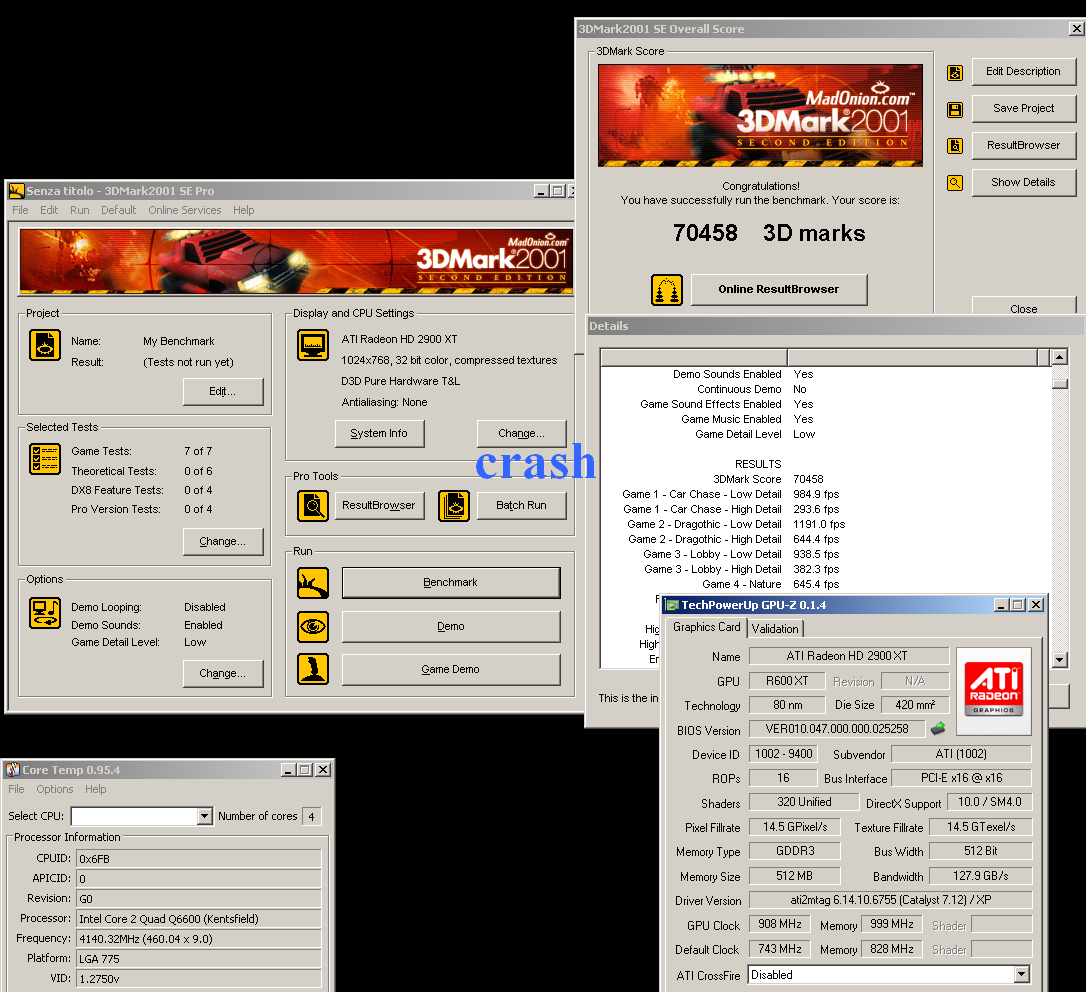Click the Edit... button in Project

(223, 391)
